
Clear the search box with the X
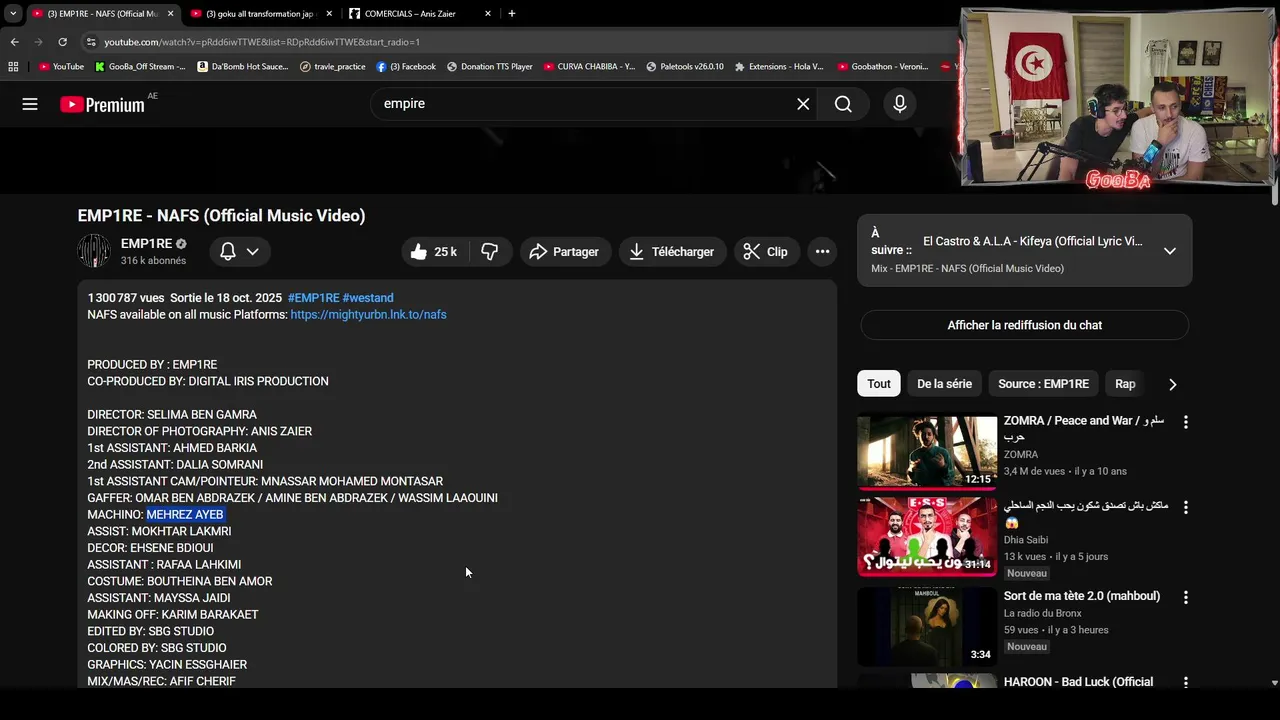click(x=803, y=104)
